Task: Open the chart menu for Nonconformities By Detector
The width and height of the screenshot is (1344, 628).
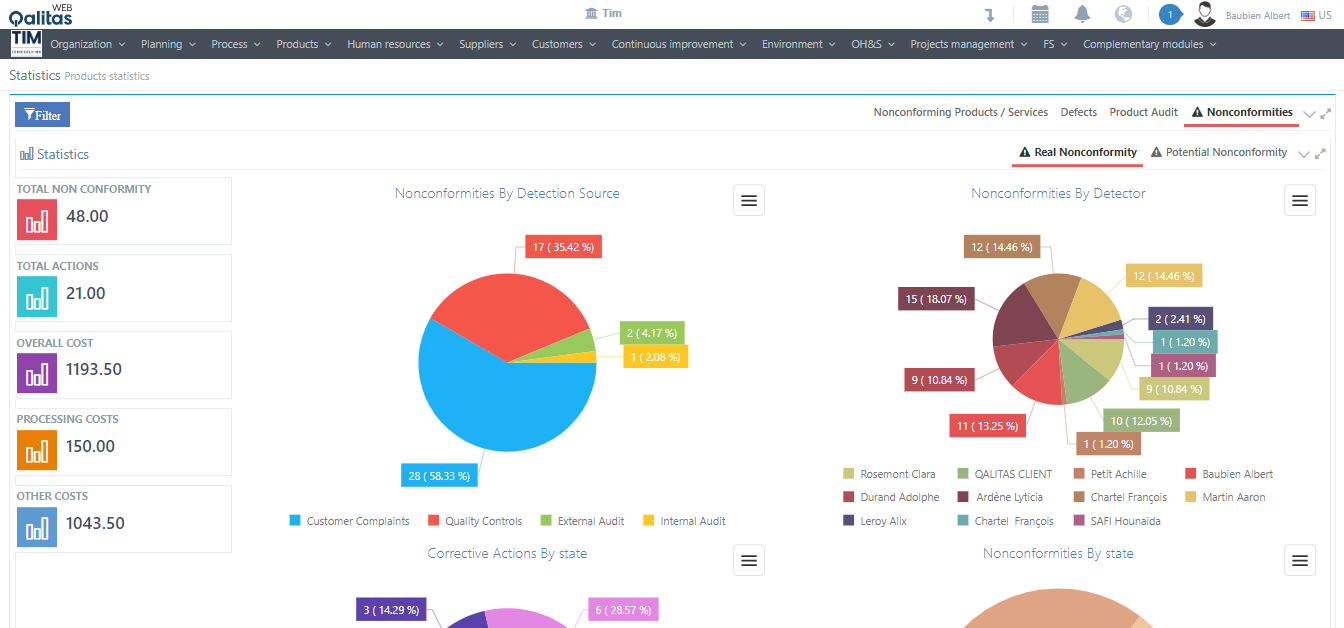Action: point(1299,200)
